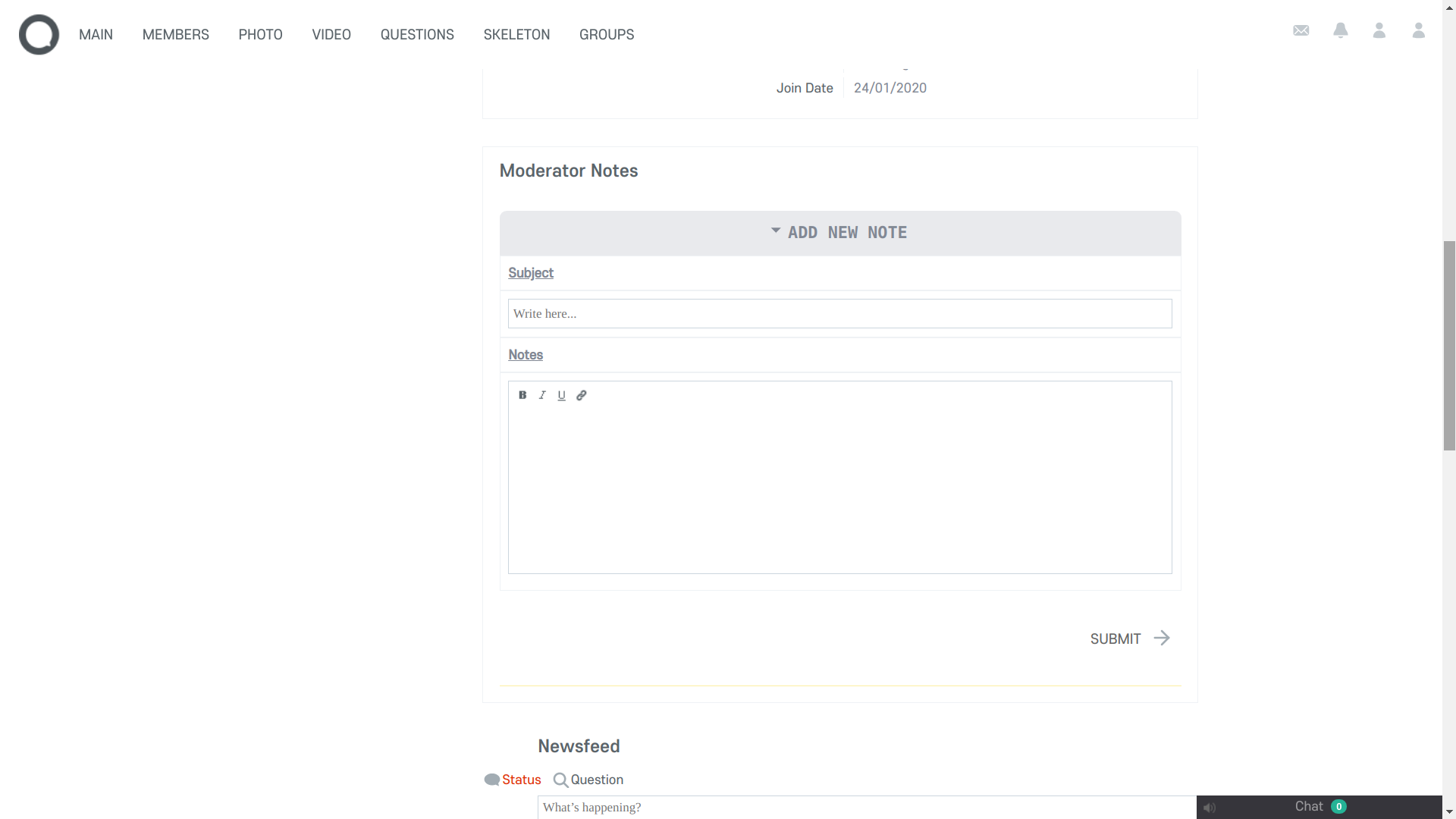Go to the Main menu item
This screenshot has height=819, width=1456.
click(96, 35)
